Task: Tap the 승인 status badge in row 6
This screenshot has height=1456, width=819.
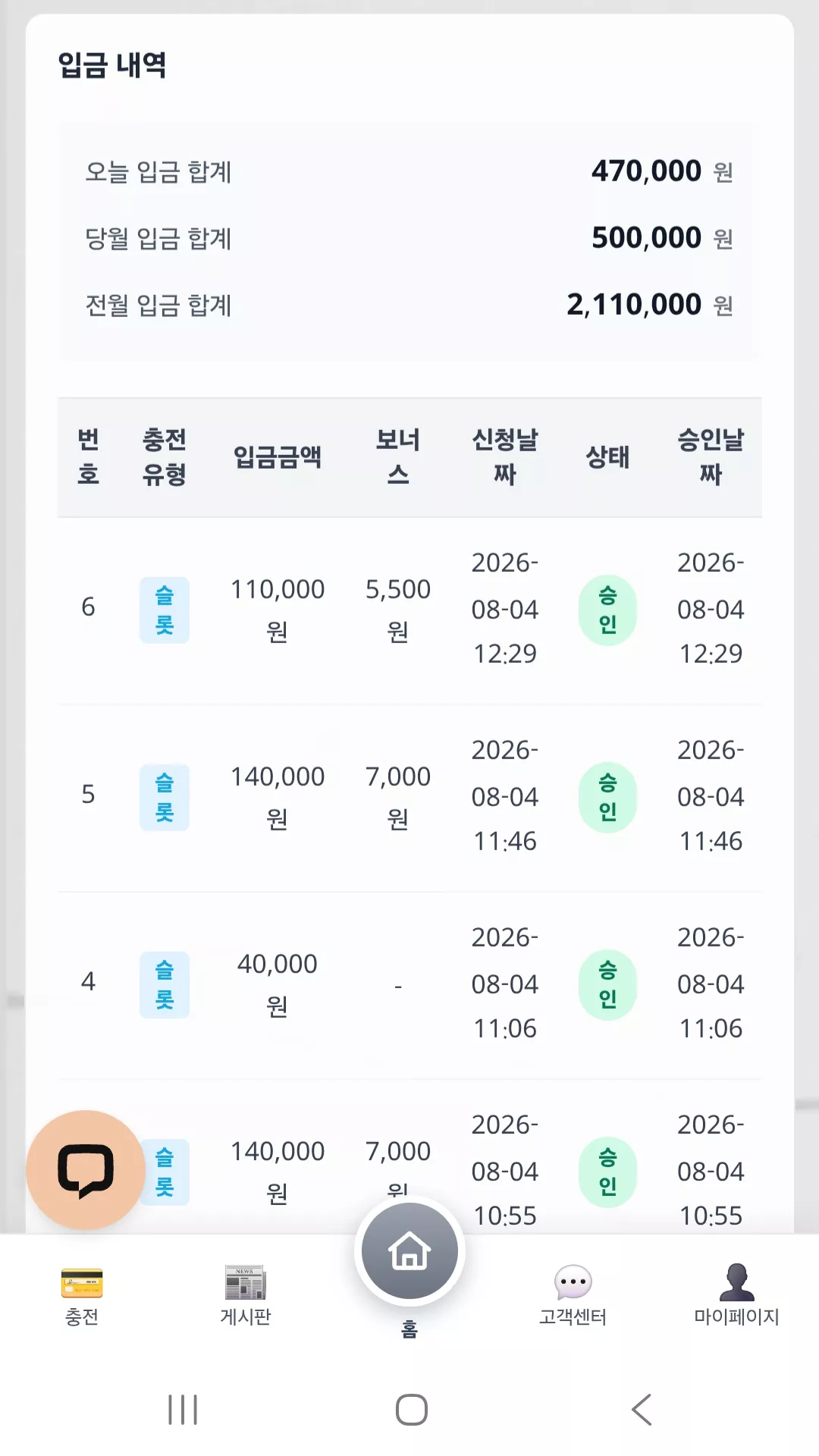Action: point(608,610)
